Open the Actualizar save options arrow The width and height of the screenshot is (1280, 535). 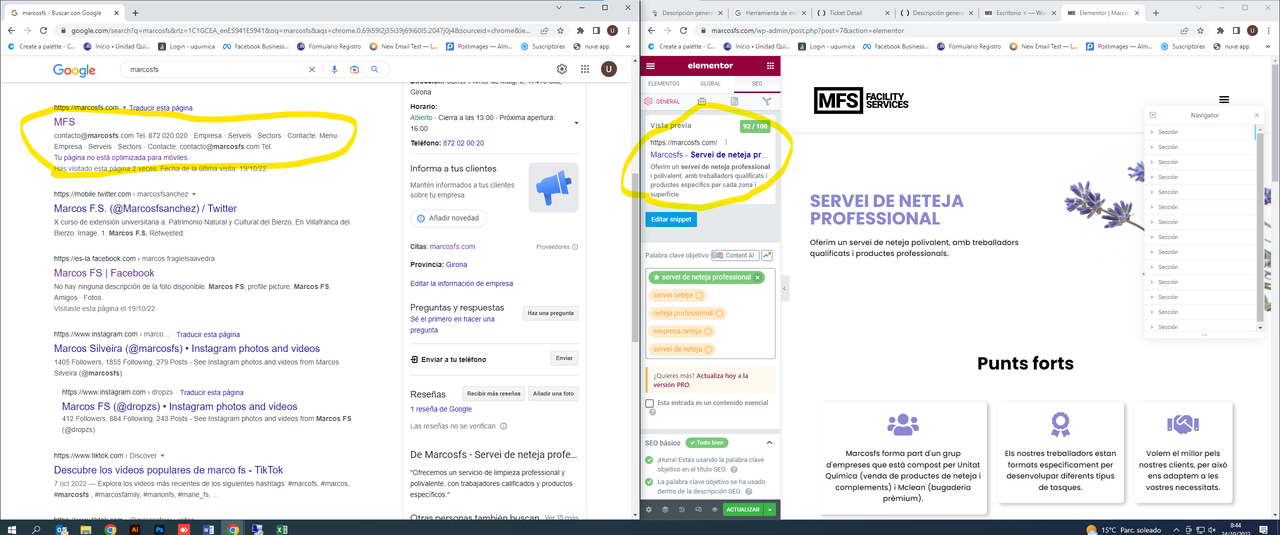[x=770, y=510]
